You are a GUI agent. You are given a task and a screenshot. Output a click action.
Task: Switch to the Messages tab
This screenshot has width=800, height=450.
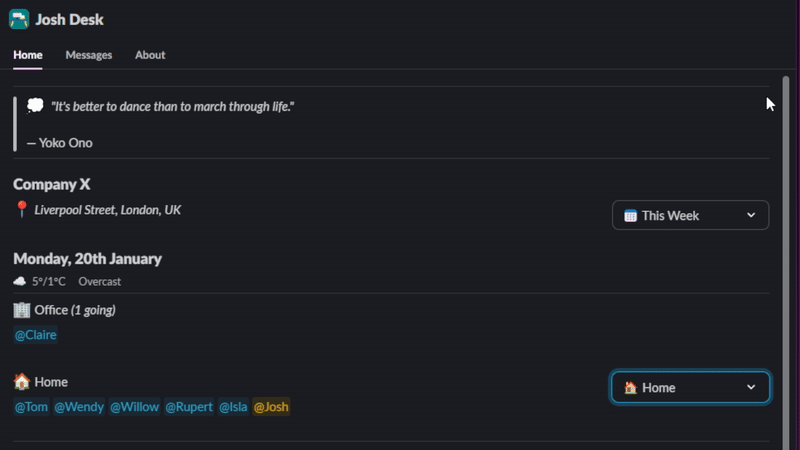click(89, 55)
